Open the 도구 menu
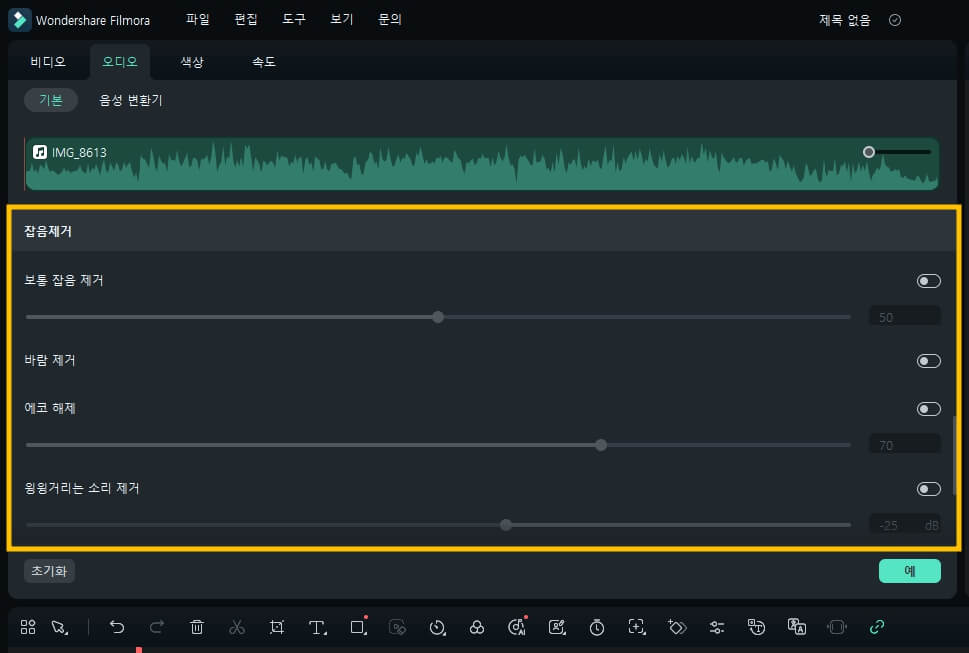This screenshot has width=969, height=653. click(294, 20)
